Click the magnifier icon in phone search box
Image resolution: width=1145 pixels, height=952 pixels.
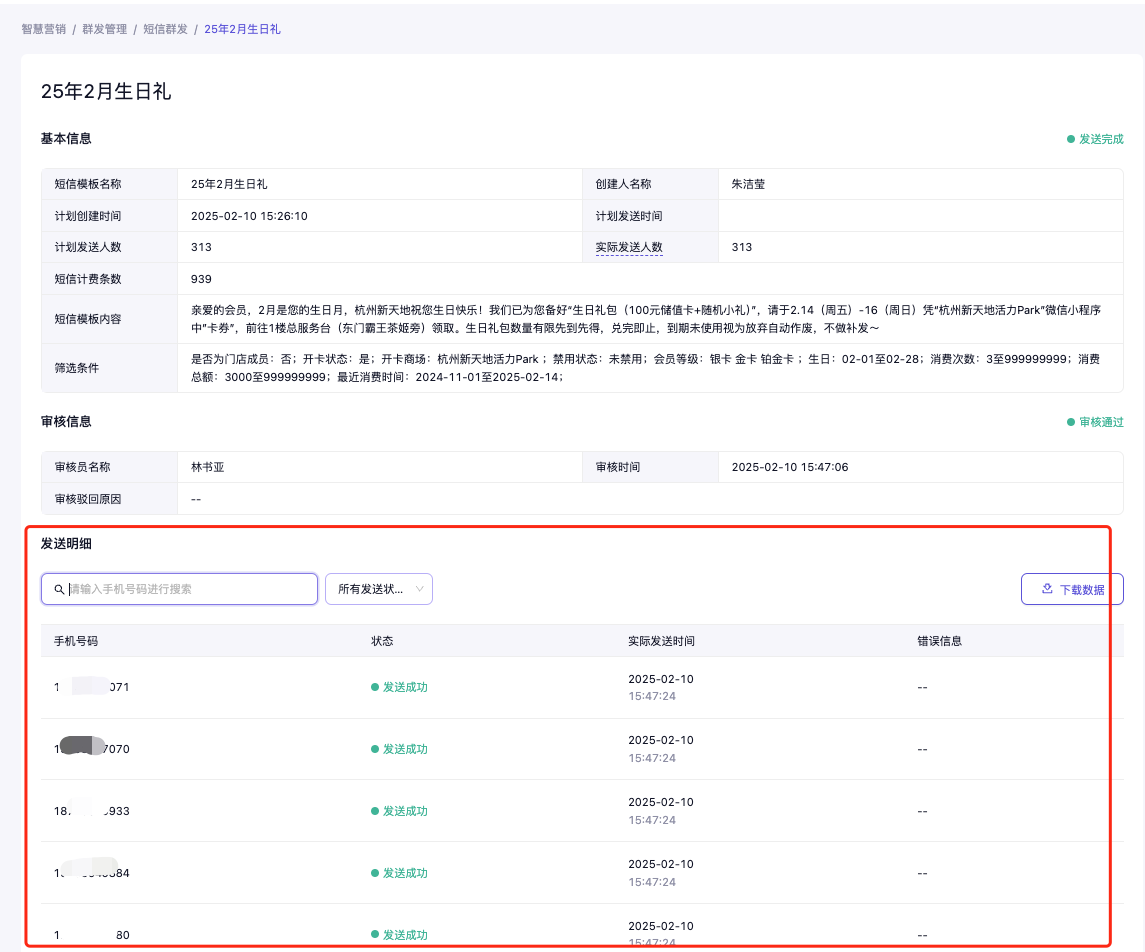pyautogui.click(x=60, y=590)
